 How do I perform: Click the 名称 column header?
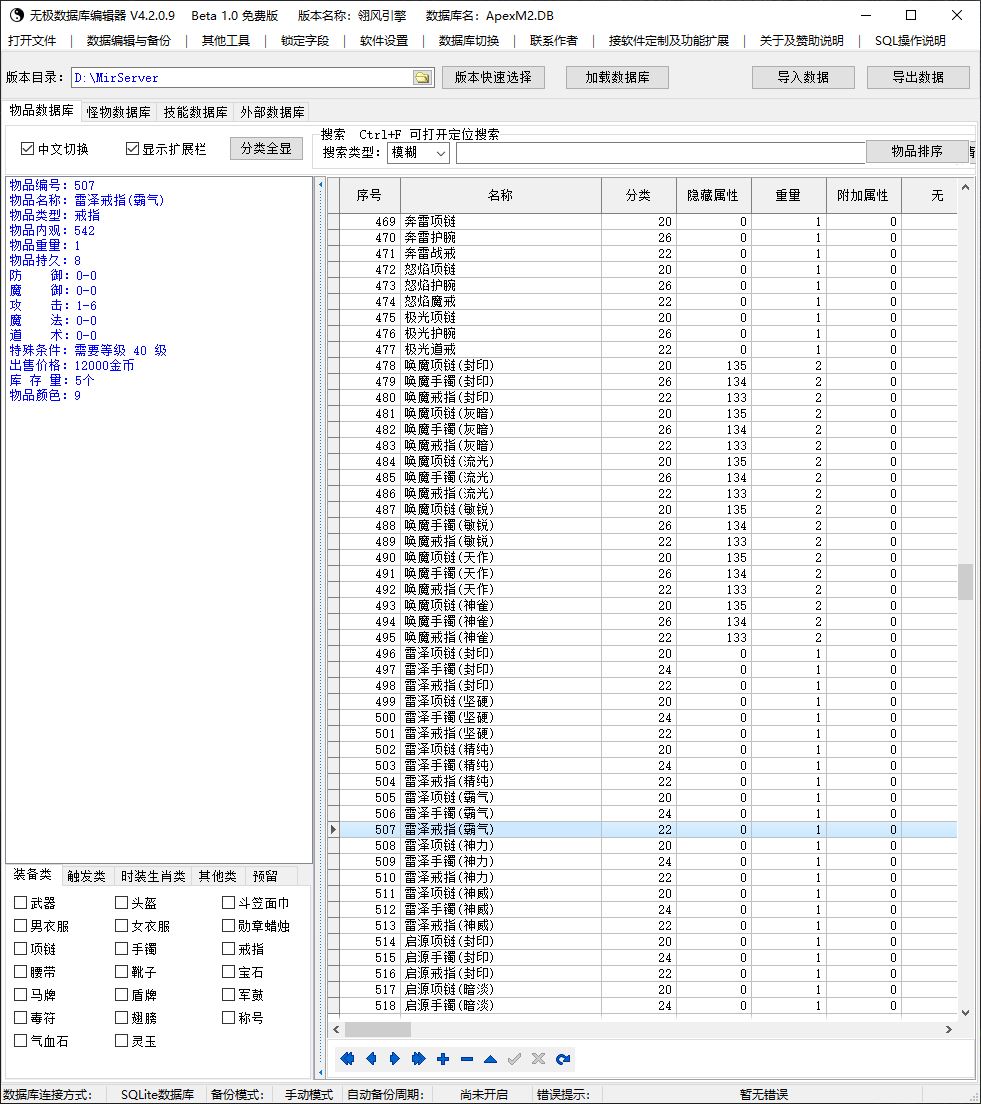[x=501, y=196]
